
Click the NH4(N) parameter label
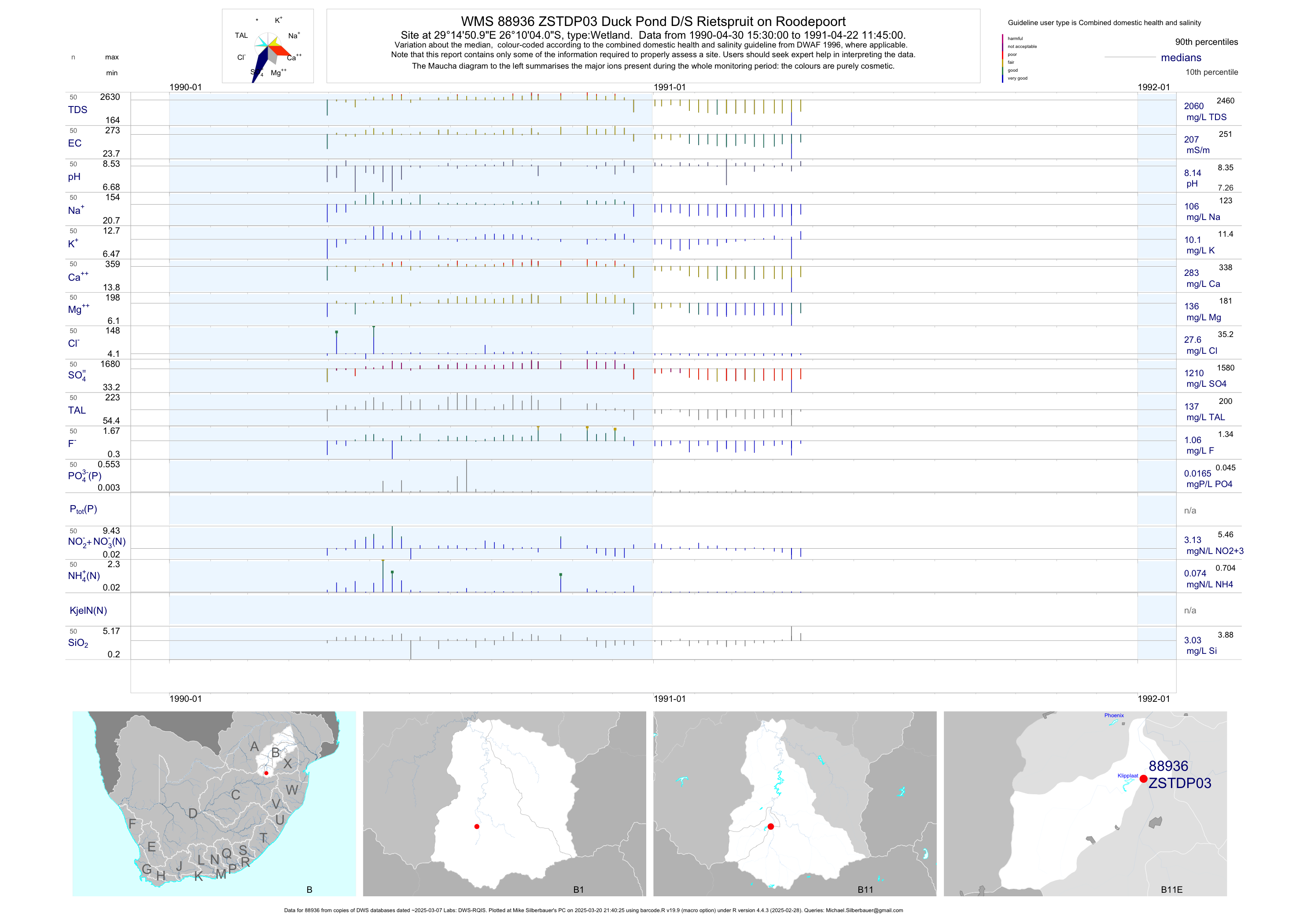point(84,576)
